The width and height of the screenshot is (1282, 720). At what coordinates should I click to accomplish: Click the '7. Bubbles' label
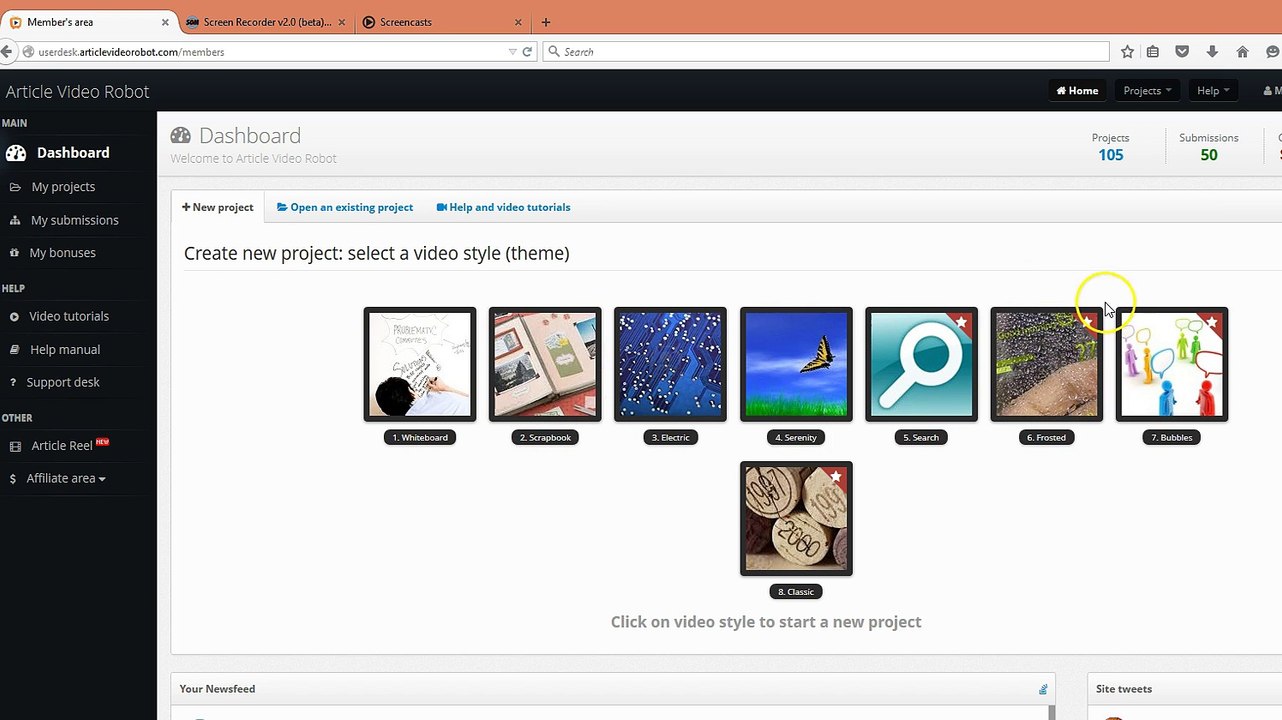[1172, 437]
